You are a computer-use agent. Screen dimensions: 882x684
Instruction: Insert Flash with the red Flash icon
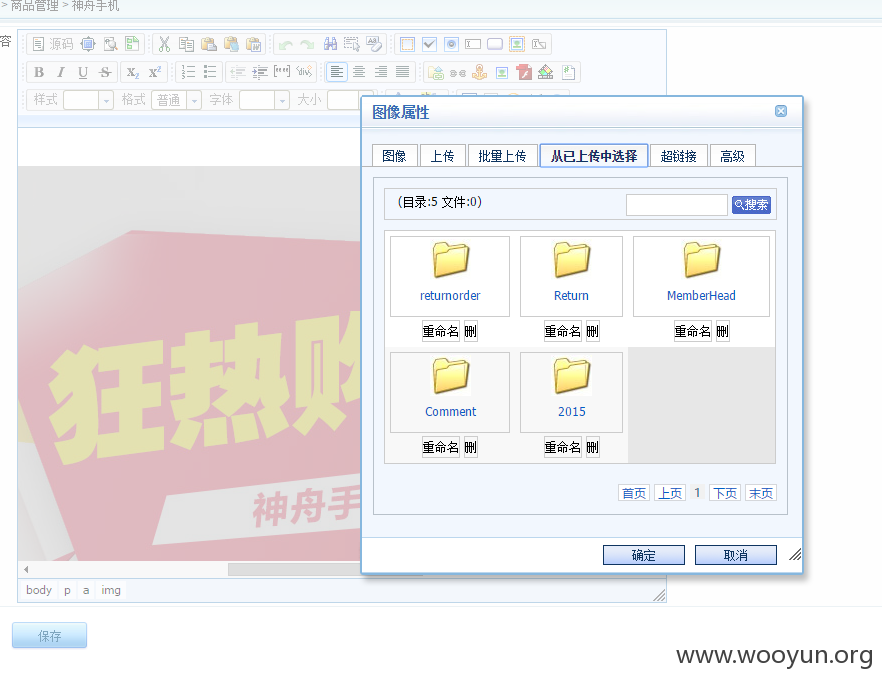point(524,73)
